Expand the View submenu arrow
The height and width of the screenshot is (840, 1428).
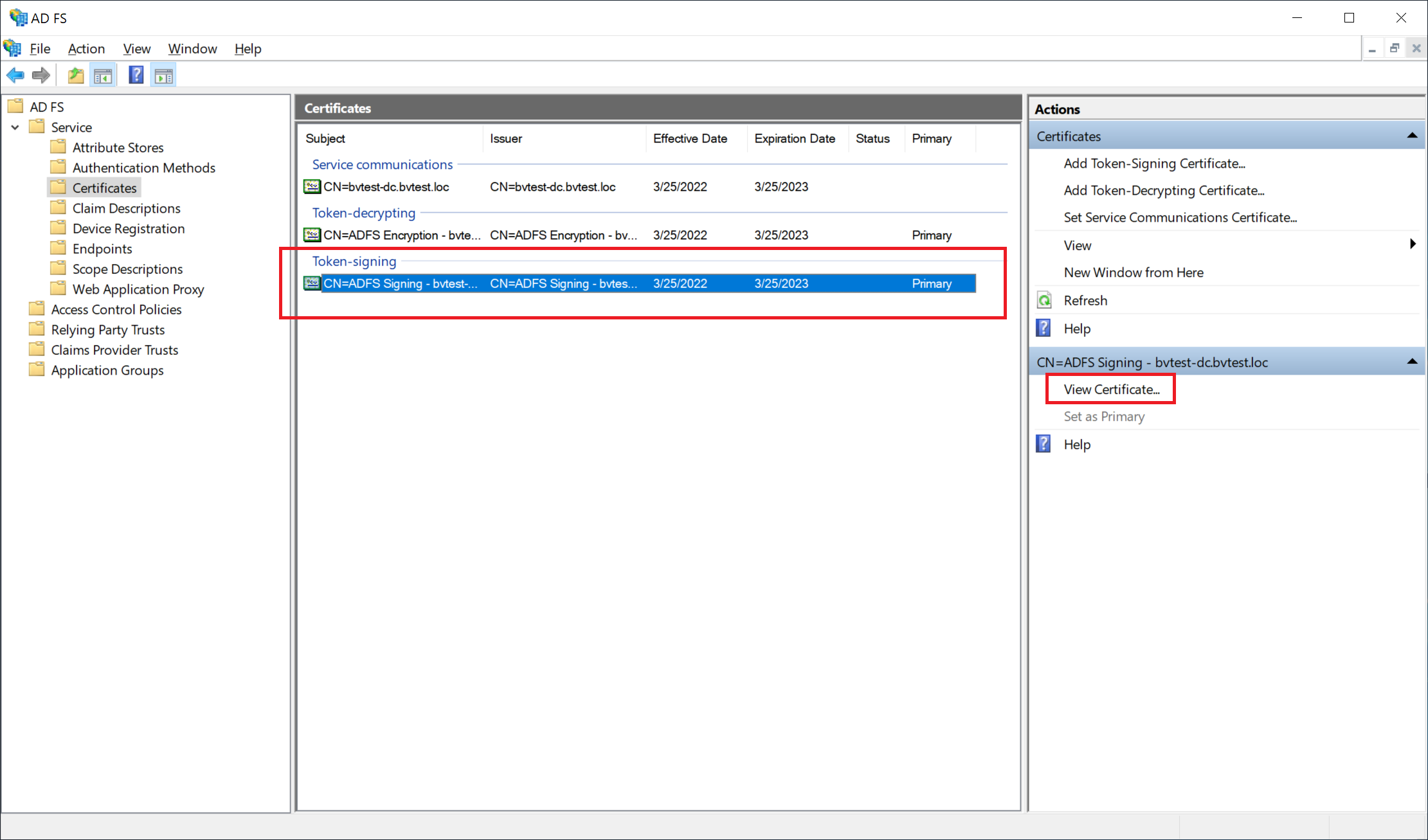(1413, 244)
